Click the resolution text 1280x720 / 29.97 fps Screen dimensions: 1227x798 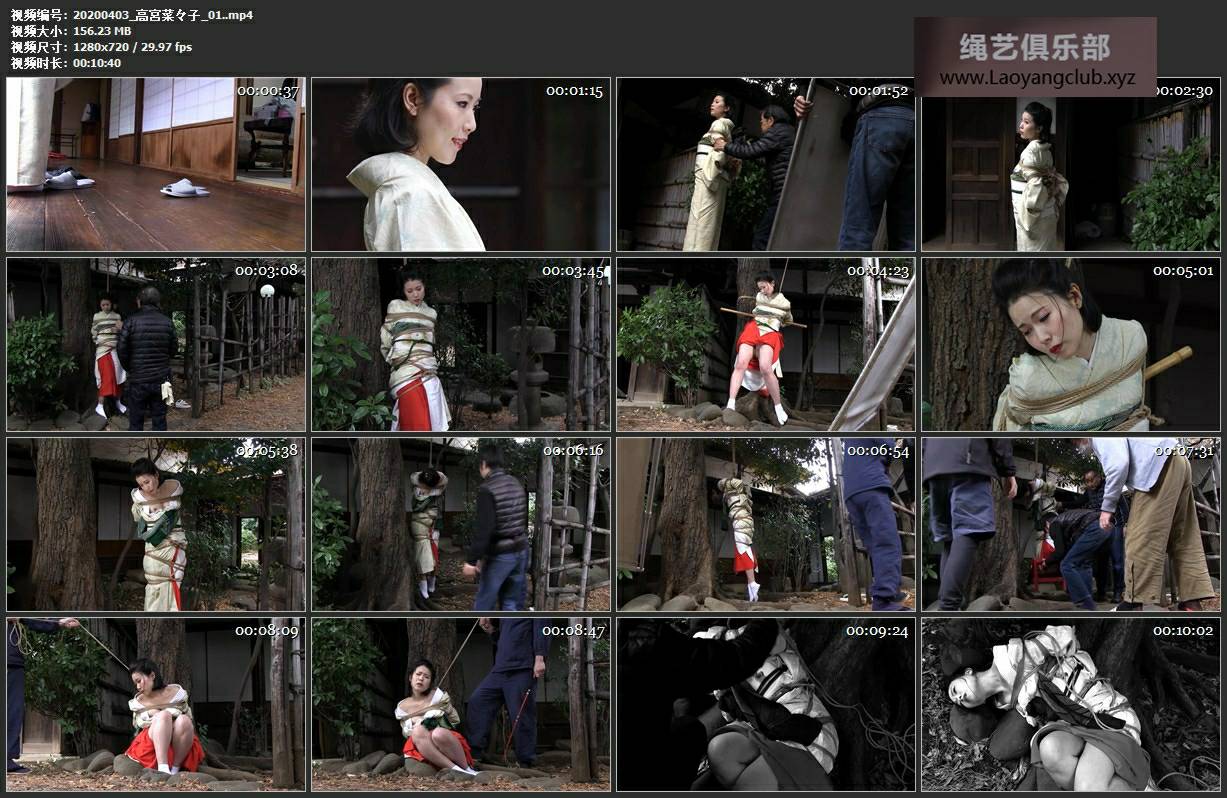click(x=133, y=47)
